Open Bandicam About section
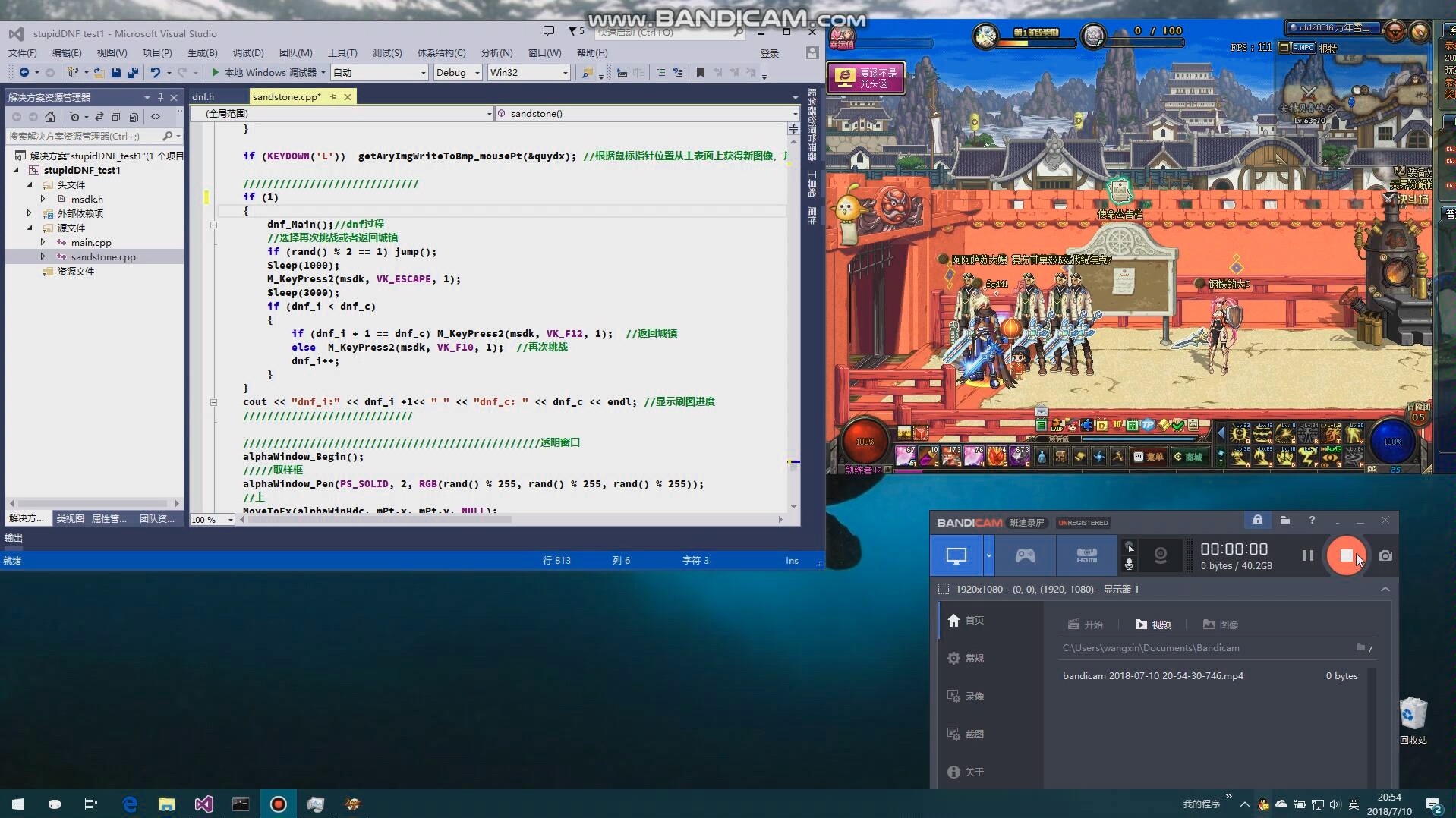 tap(967, 772)
